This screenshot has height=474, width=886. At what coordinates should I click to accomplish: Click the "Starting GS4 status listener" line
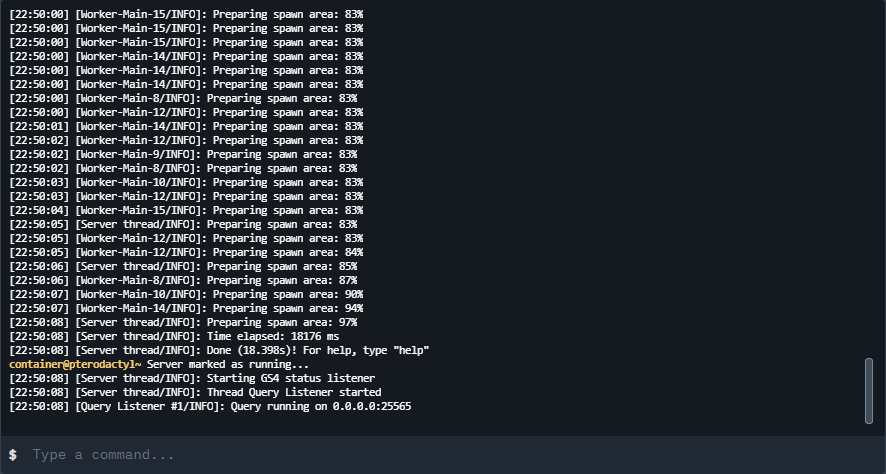pyautogui.click(x=192, y=378)
